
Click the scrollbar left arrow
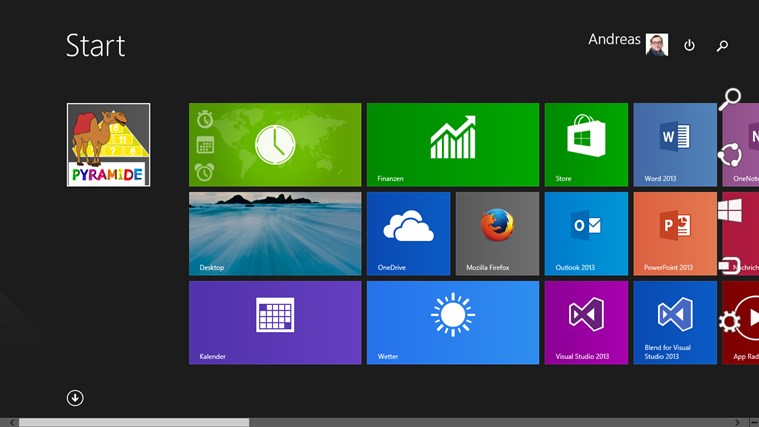[12, 423]
